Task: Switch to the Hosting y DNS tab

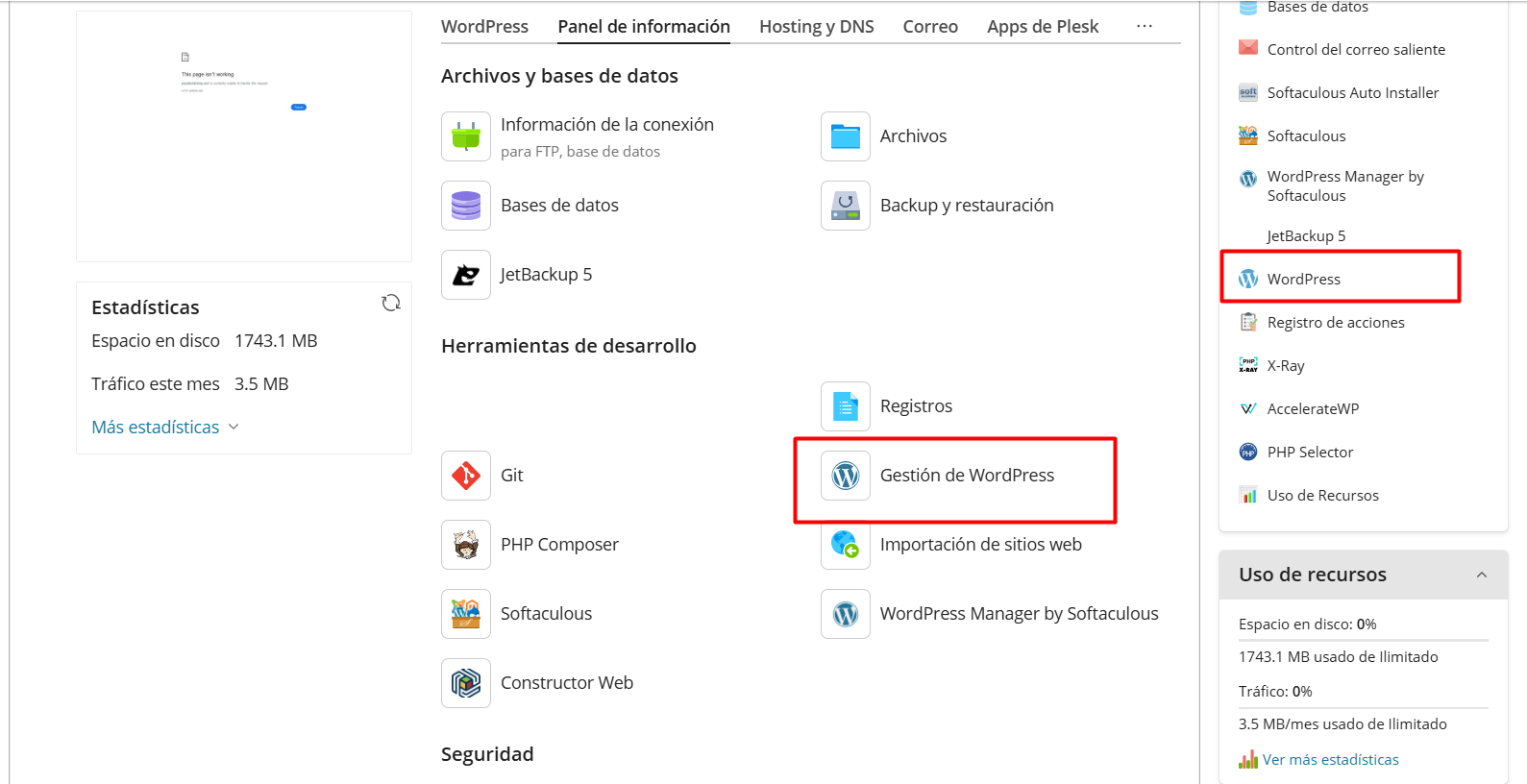Action: click(x=816, y=27)
